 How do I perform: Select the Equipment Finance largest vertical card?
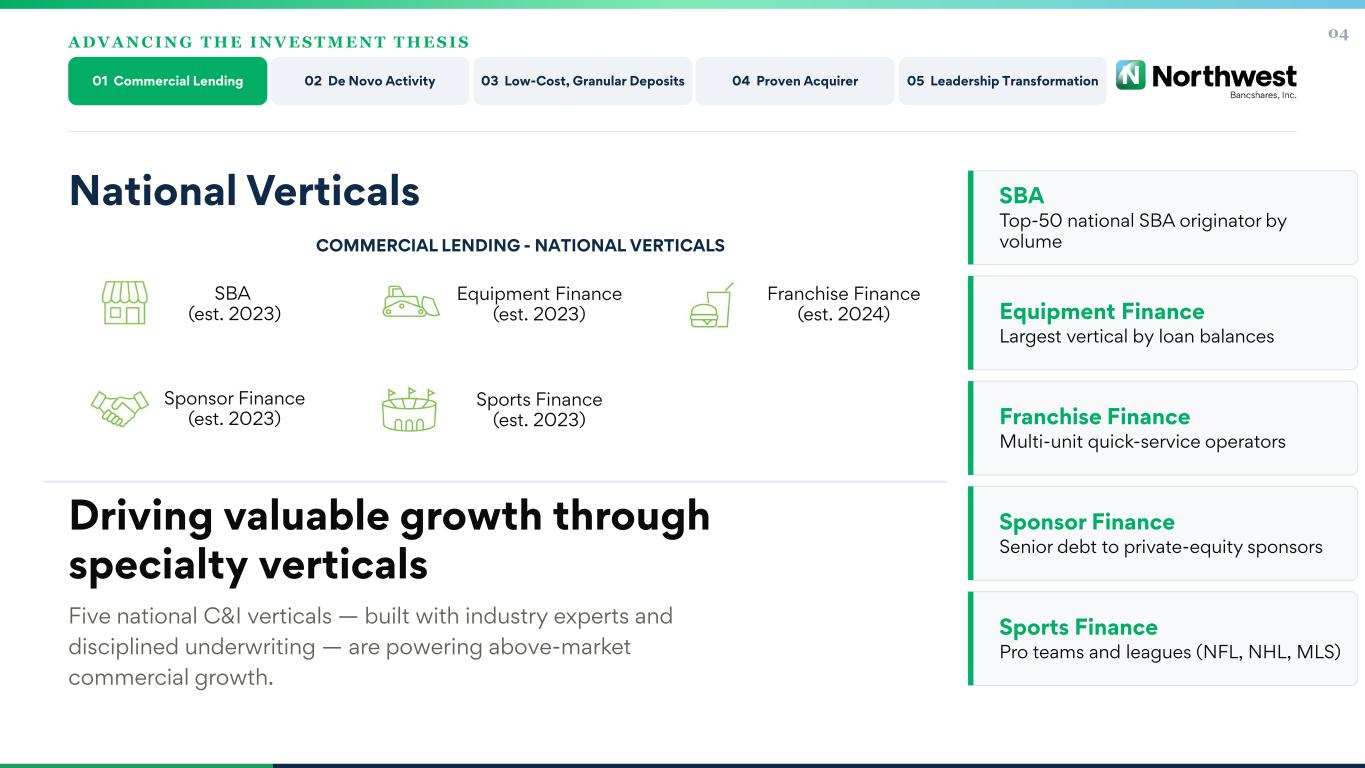point(1163,323)
